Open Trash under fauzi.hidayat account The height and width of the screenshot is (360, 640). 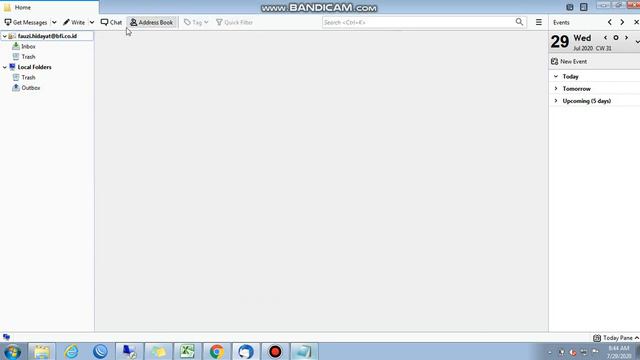pos(28,57)
